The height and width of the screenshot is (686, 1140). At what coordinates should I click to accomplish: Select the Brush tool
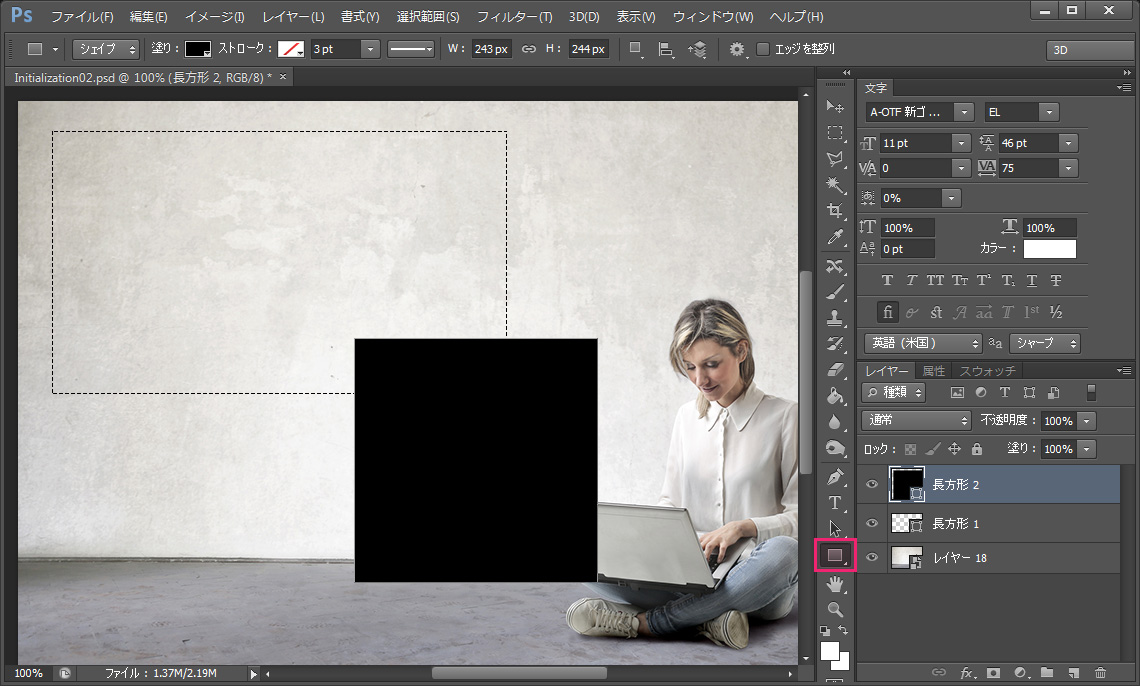coord(836,290)
